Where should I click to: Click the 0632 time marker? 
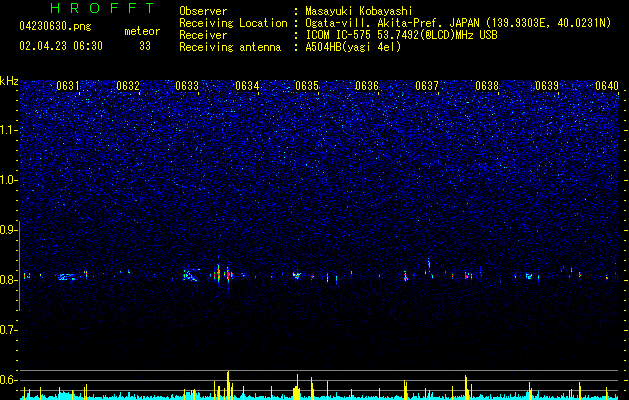coord(128,86)
